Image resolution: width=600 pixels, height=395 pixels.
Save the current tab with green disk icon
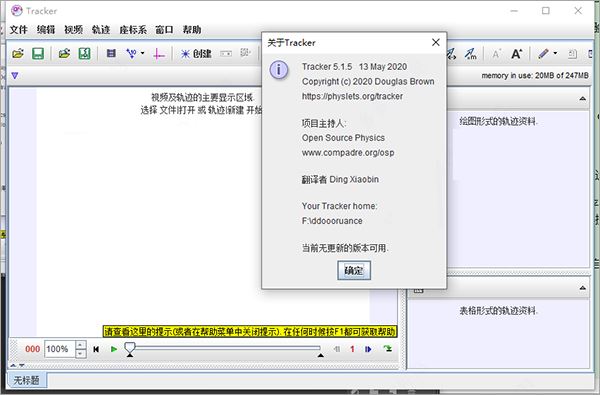[38, 54]
